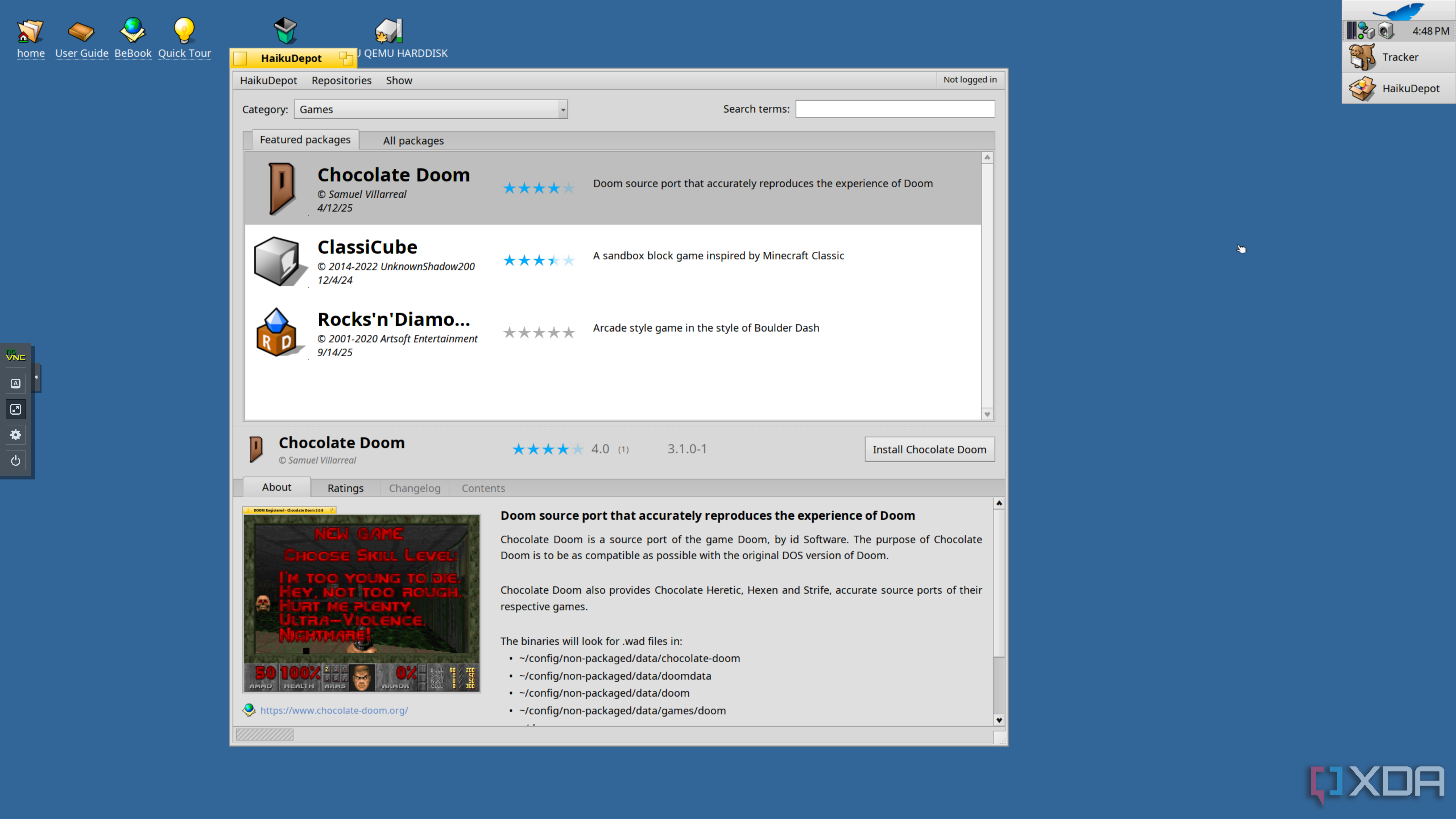
Task: Open the Changelog tab
Action: click(x=414, y=488)
